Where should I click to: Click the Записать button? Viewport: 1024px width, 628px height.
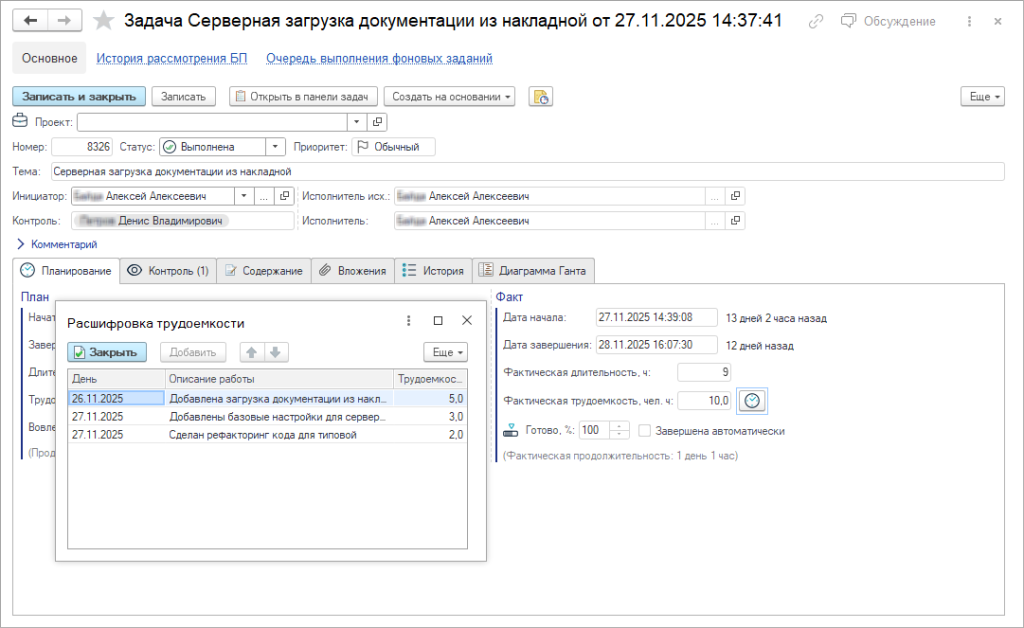pos(184,97)
